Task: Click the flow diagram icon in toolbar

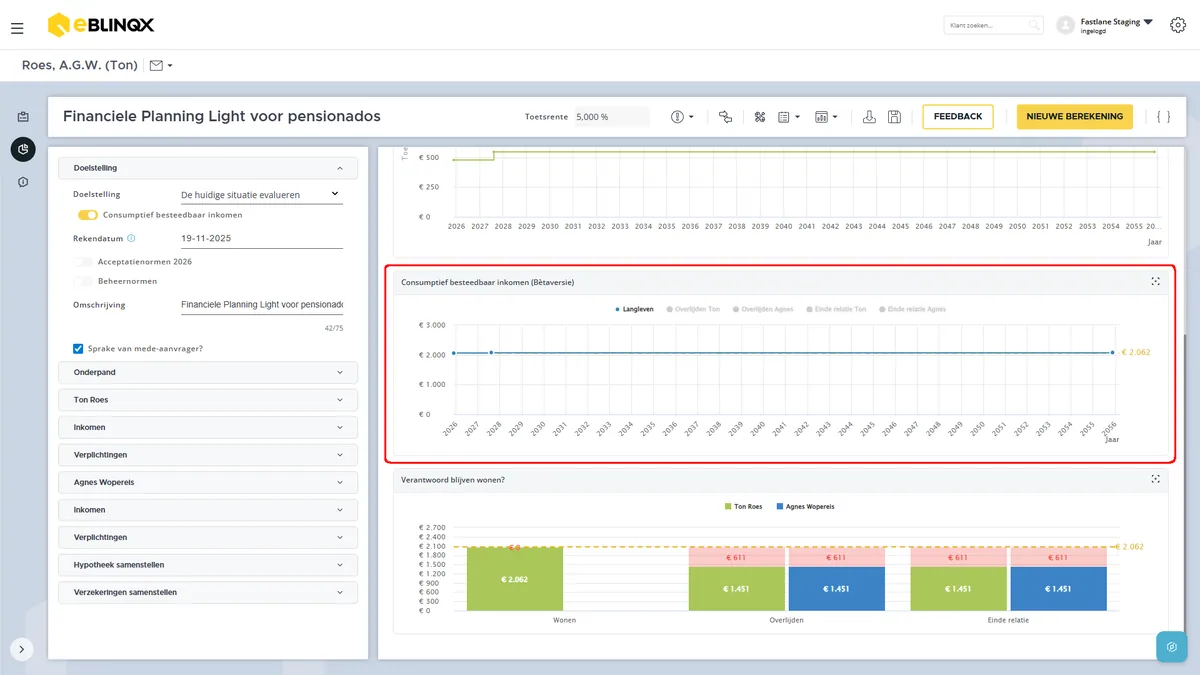Action: point(725,117)
